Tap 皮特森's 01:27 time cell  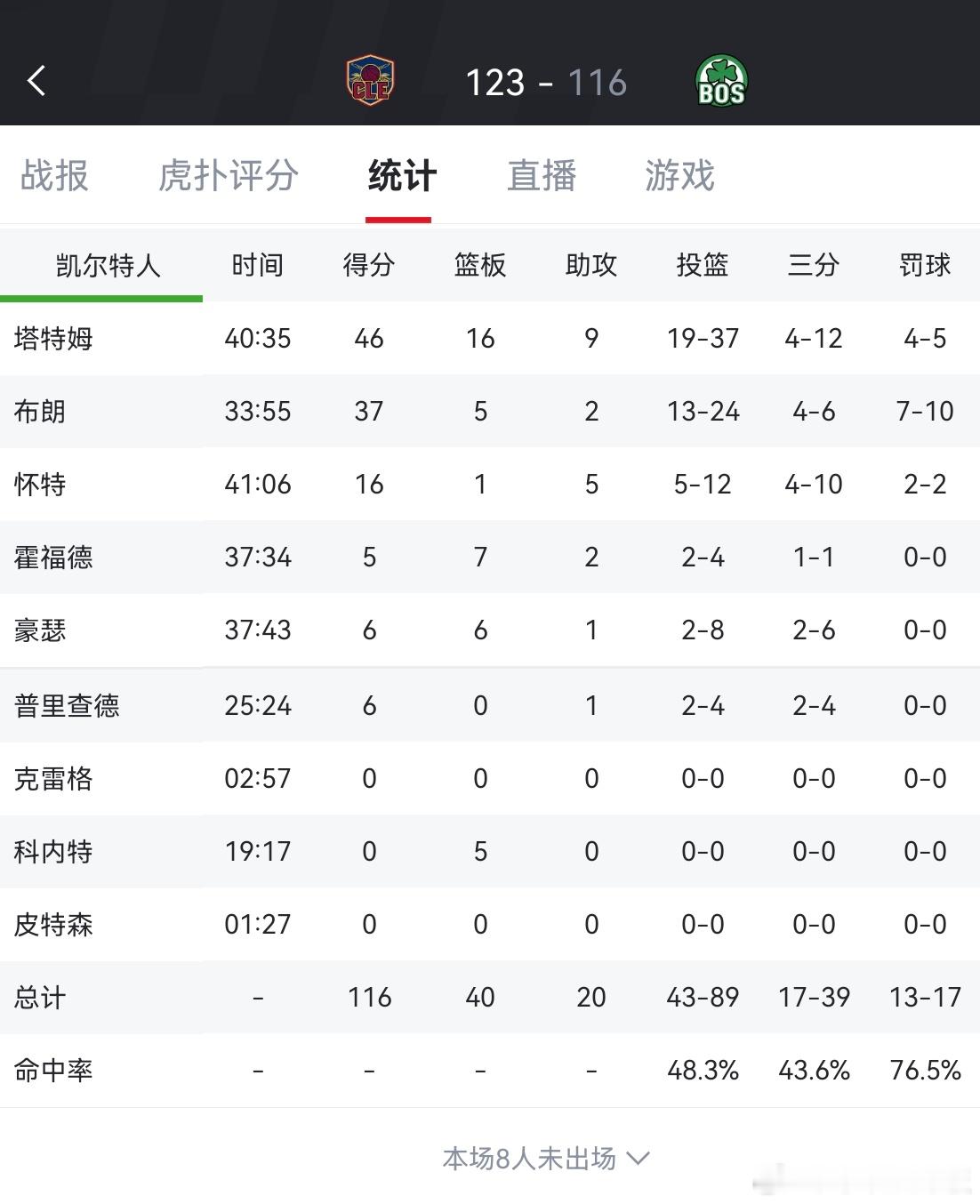[258, 924]
